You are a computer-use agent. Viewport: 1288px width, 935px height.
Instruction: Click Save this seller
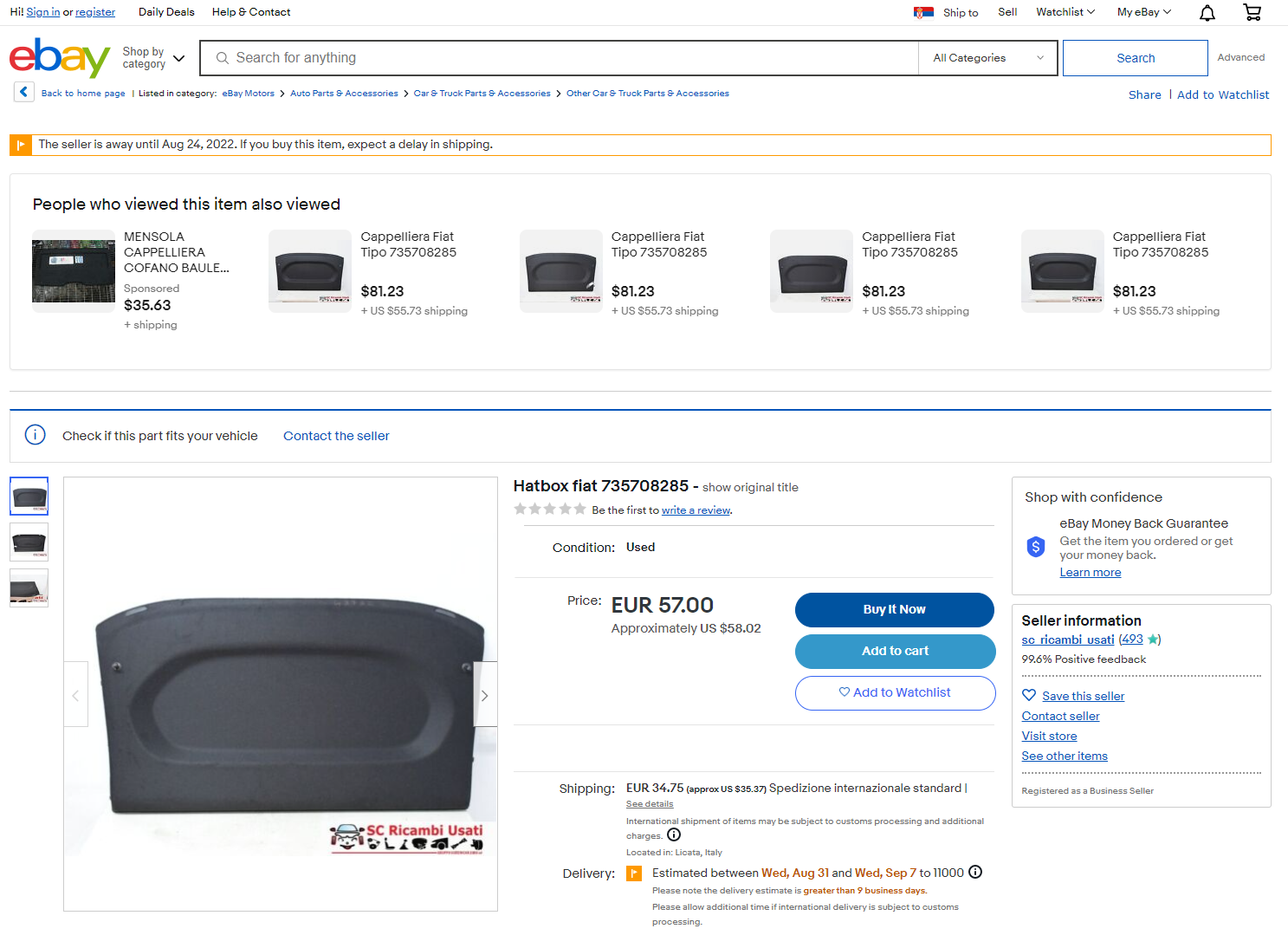tap(1083, 696)
